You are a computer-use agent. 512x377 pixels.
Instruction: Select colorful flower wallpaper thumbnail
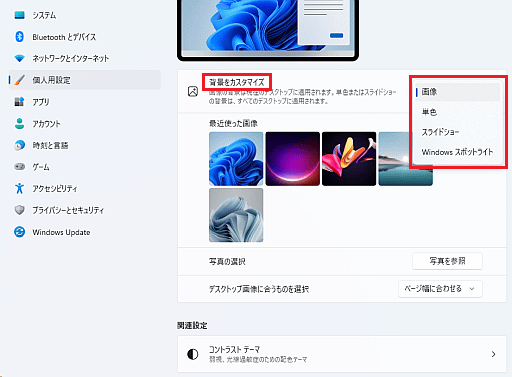[349, 159]
